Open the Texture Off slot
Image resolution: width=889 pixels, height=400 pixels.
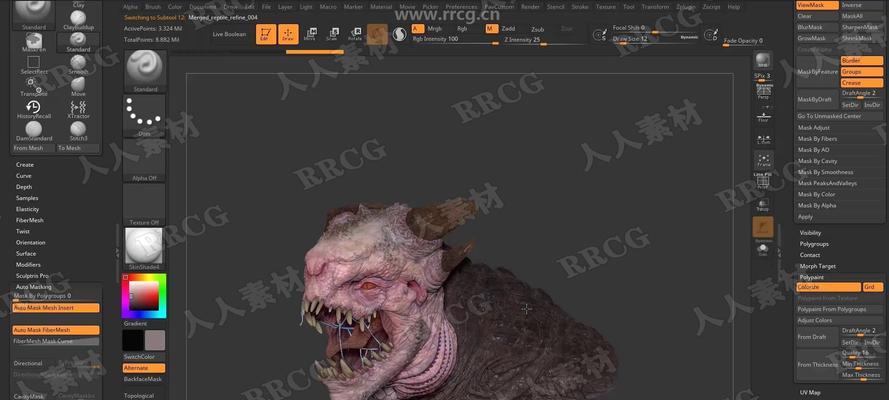point(144,205)
